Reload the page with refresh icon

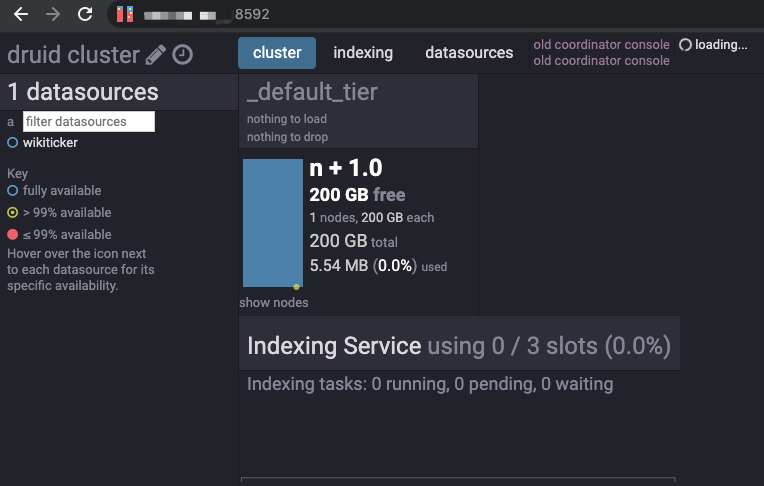click(85, 14)
